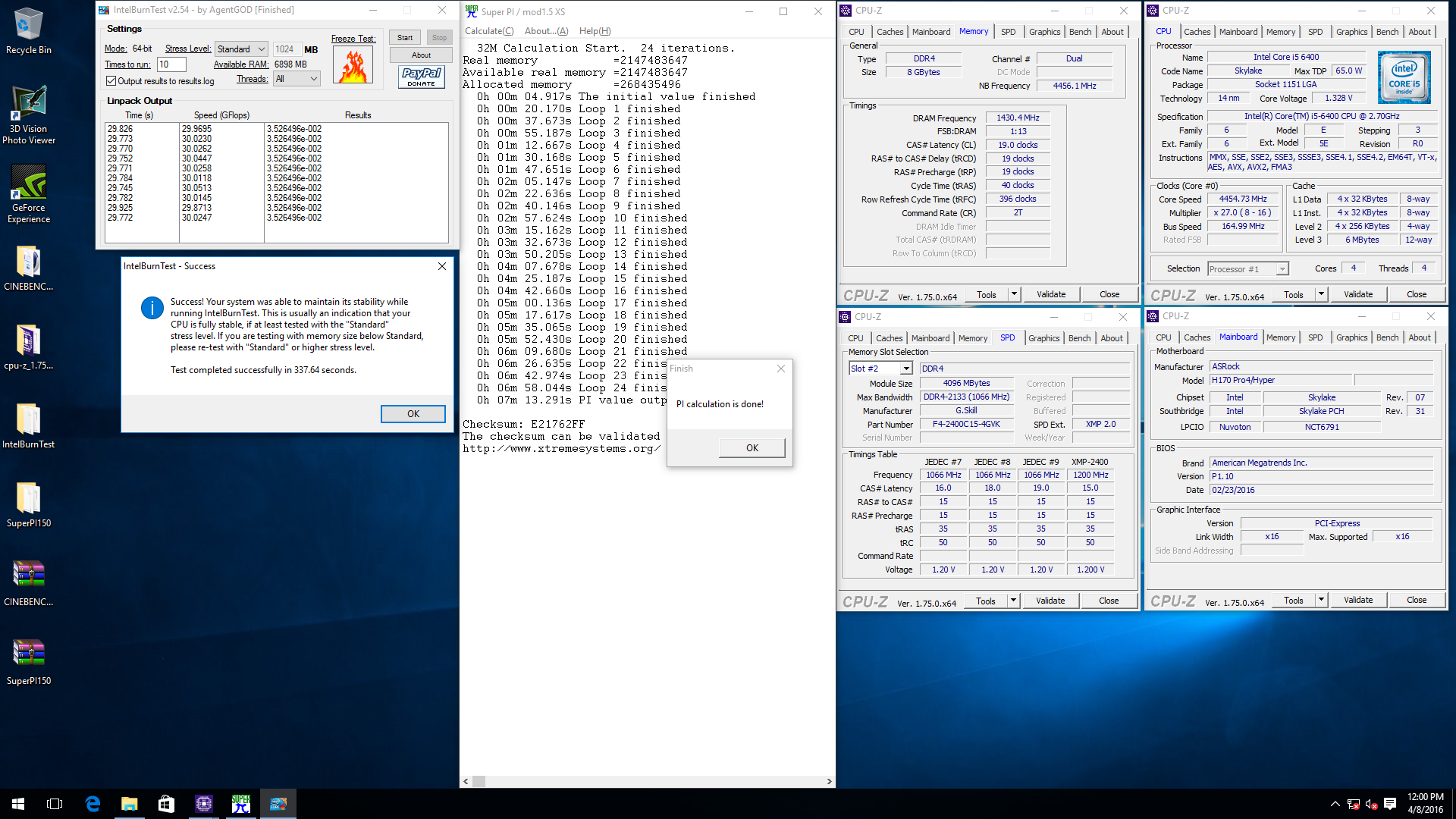This screenshot has height=819, width=1456.
Task: Open the Calculate menu in Super PI
Action: [488, 31]
